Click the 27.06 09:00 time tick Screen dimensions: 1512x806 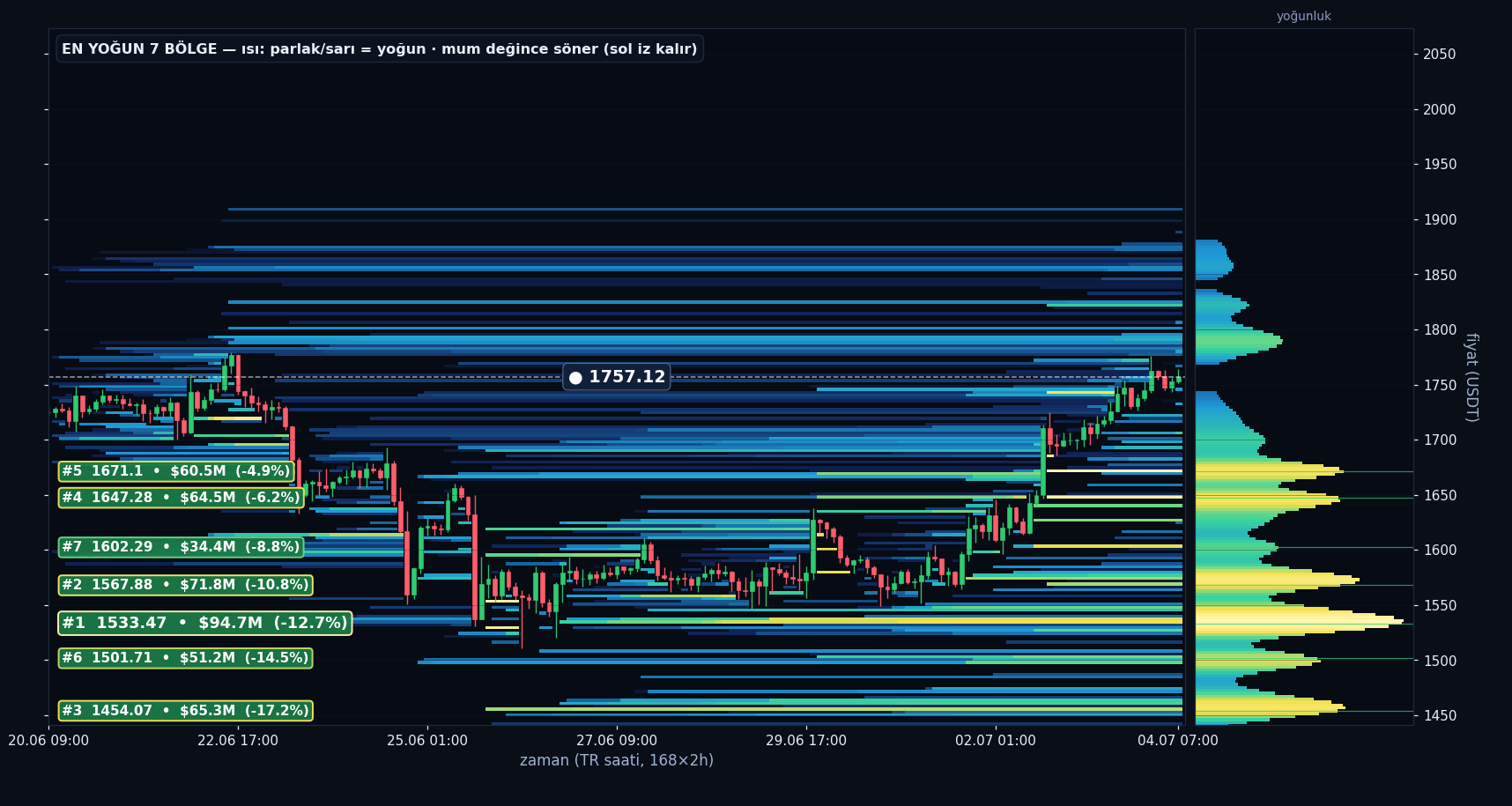click(x=617, y=741)
